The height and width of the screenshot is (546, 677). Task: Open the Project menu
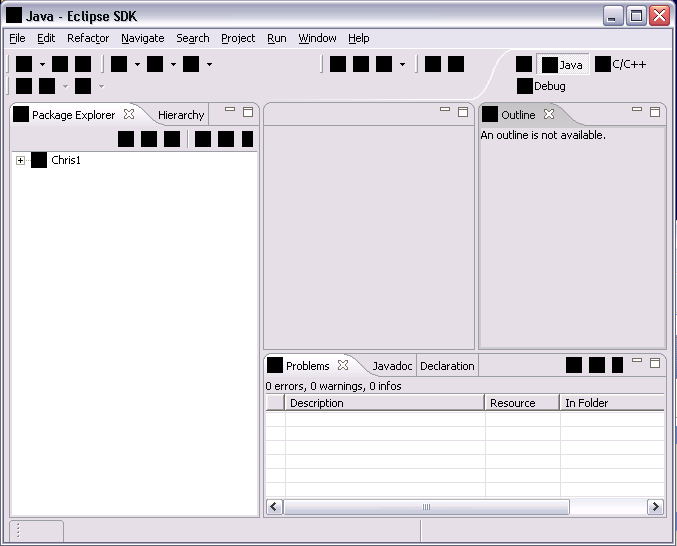[238, 38]
